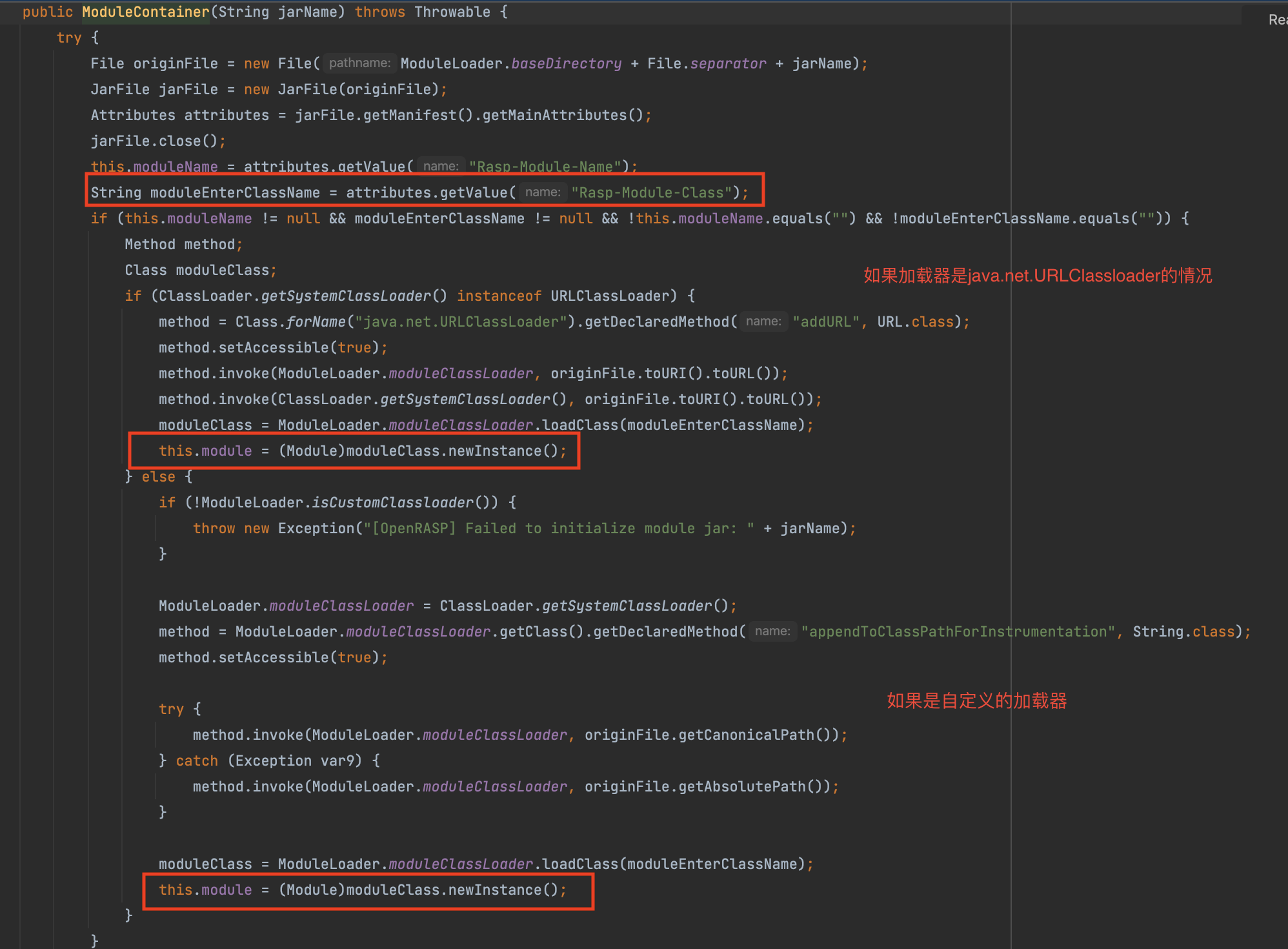Click the moduleClassLoader field reference in loadClass call
1288x949 pixels.
(460, 425)
